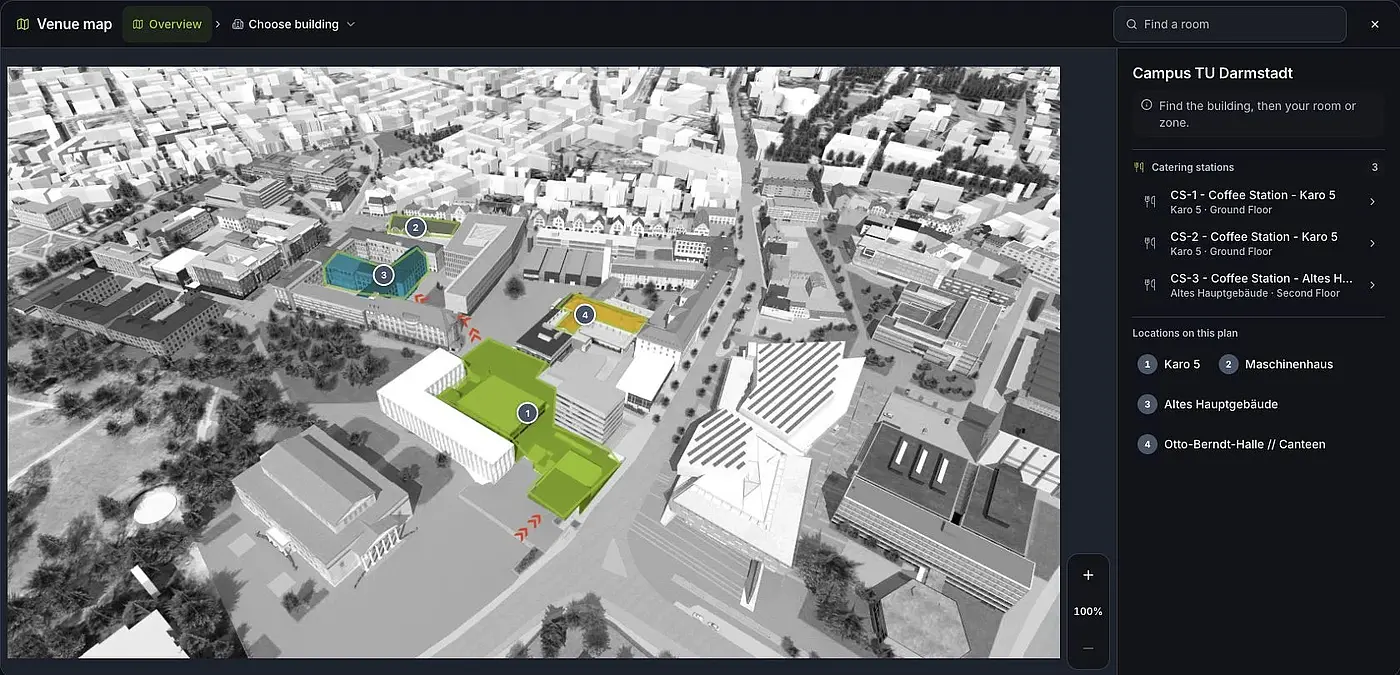Screen dimensions: 1400x675
Task: Click the Catering stations header icon
Action: tap(1138, 167)
